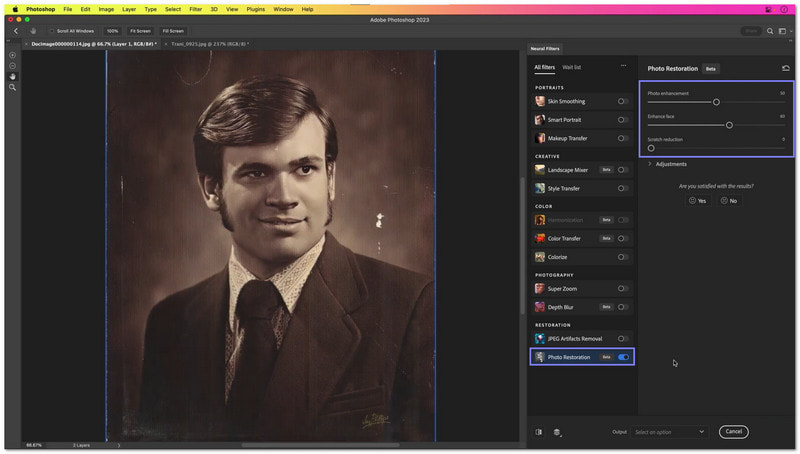Screen dimensions: 800x454
Task: Switch to Trani_0925.jpg document tab
Action: tap(210, 44)
